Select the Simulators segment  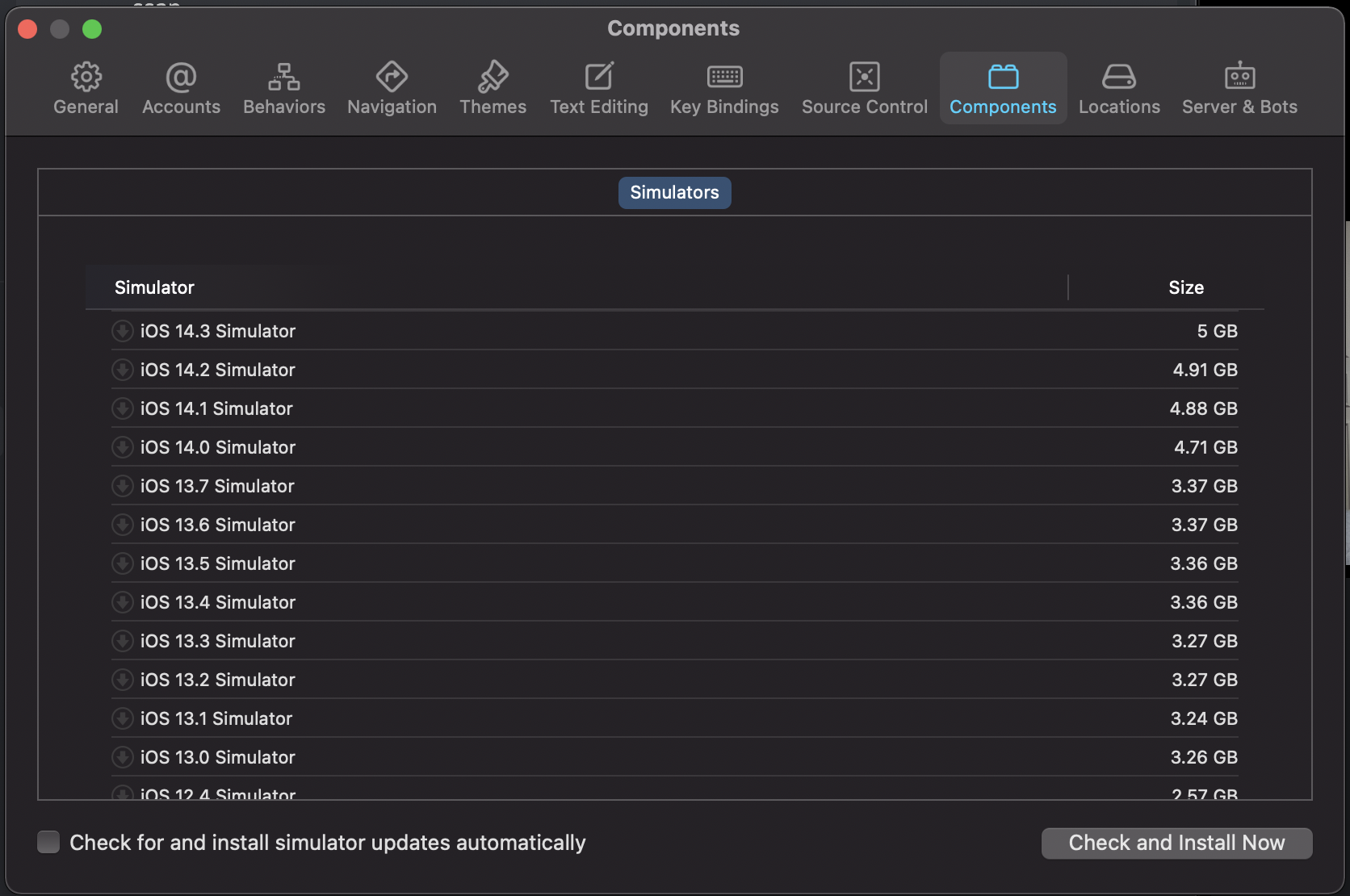pyautogui.click(x=674, y=192)
